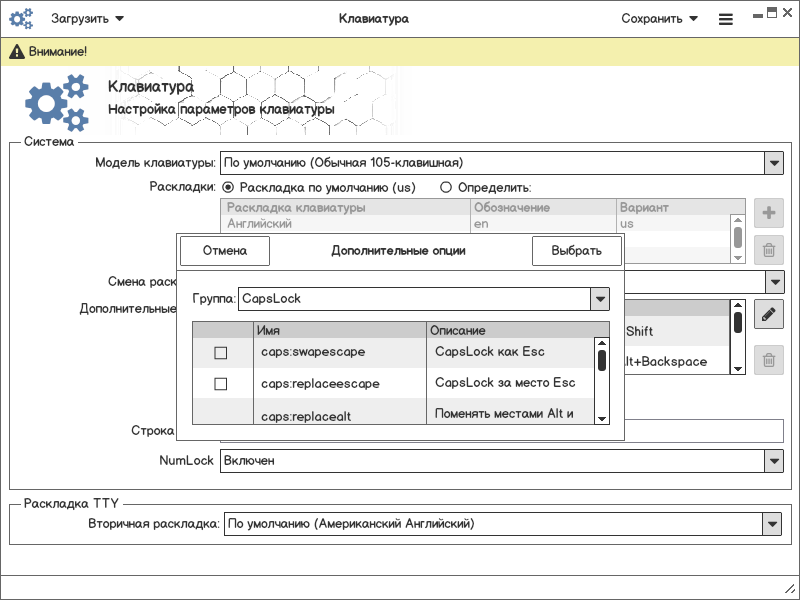Click the trash icon beside options list
Screen dimensions: 800x600
coord(768,359)
